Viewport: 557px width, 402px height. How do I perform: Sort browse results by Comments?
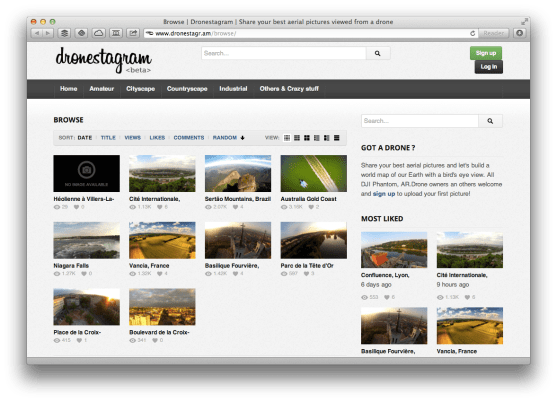[x=189, y=138]
